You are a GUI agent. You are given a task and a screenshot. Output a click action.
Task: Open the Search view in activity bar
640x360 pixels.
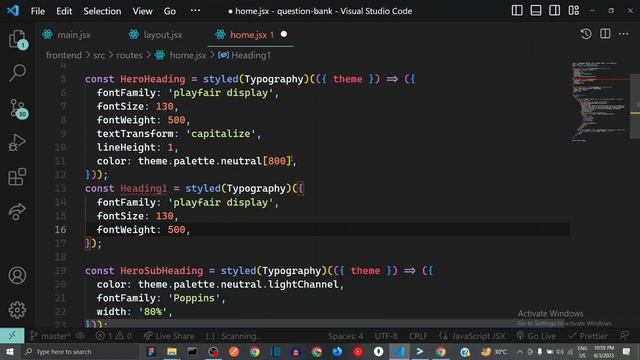[18, 73]
